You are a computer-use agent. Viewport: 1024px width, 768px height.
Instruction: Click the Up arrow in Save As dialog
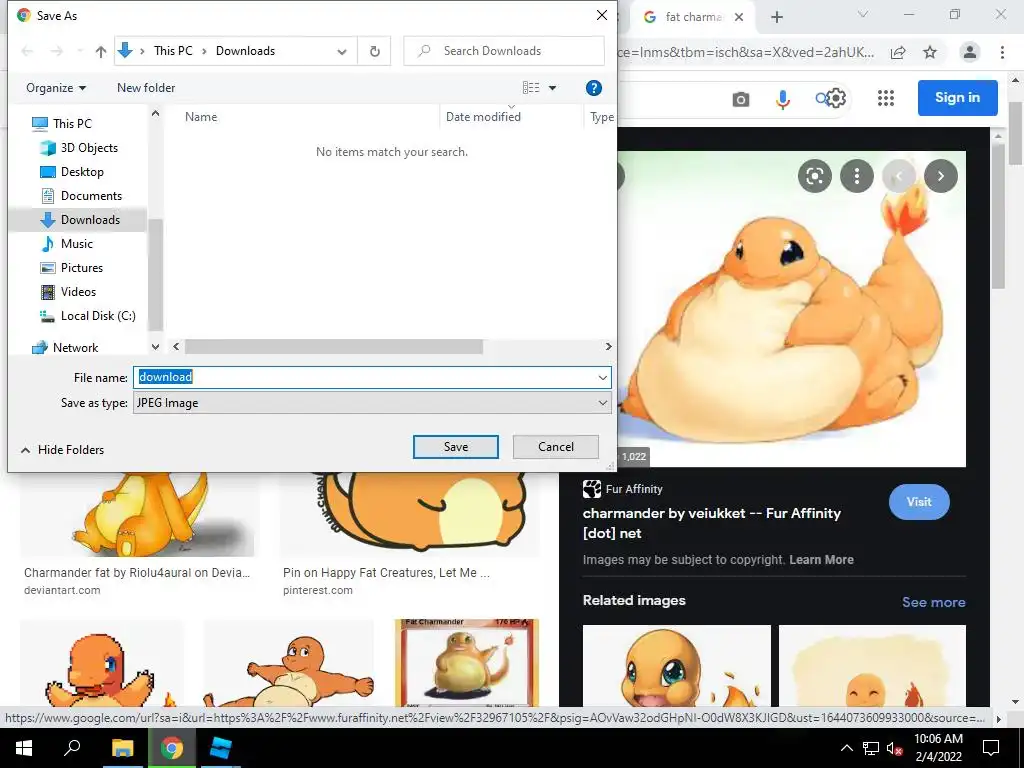click(x=101, y=51)
